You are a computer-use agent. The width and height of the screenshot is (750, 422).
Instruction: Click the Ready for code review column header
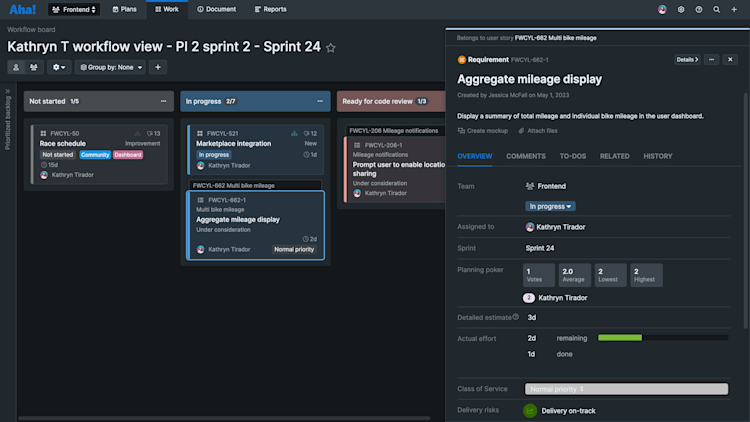tap(391, 101)
